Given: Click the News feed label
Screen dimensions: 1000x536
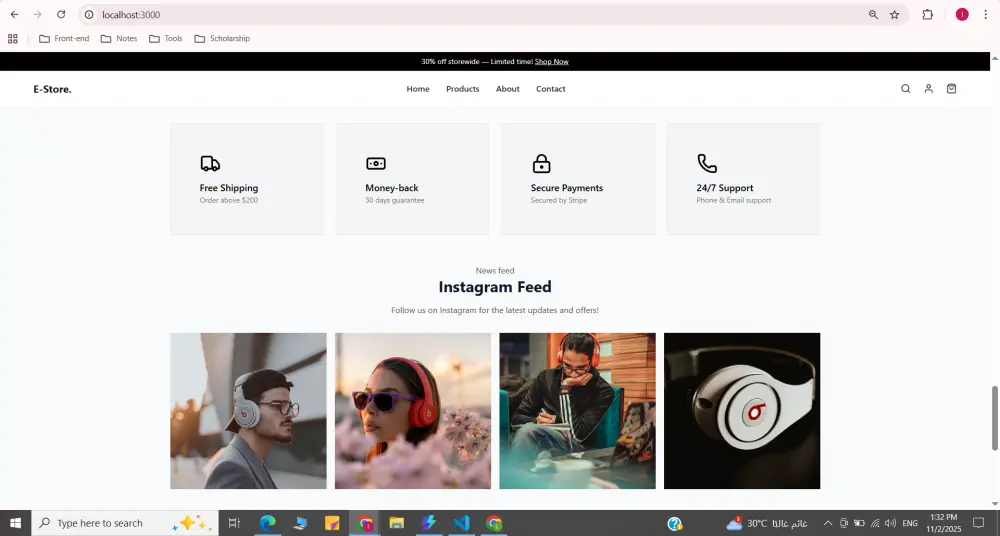Looking at the screenshot, I should pos(495,271).
